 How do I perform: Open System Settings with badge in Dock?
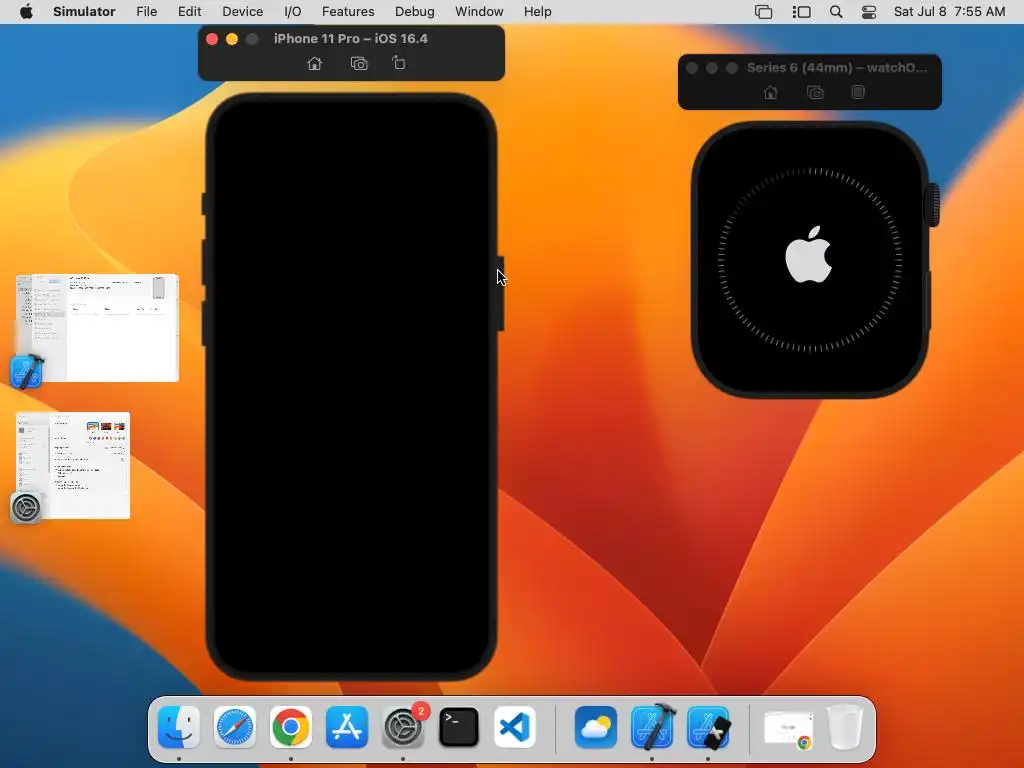pyautogui.click(x=403, y=727)
